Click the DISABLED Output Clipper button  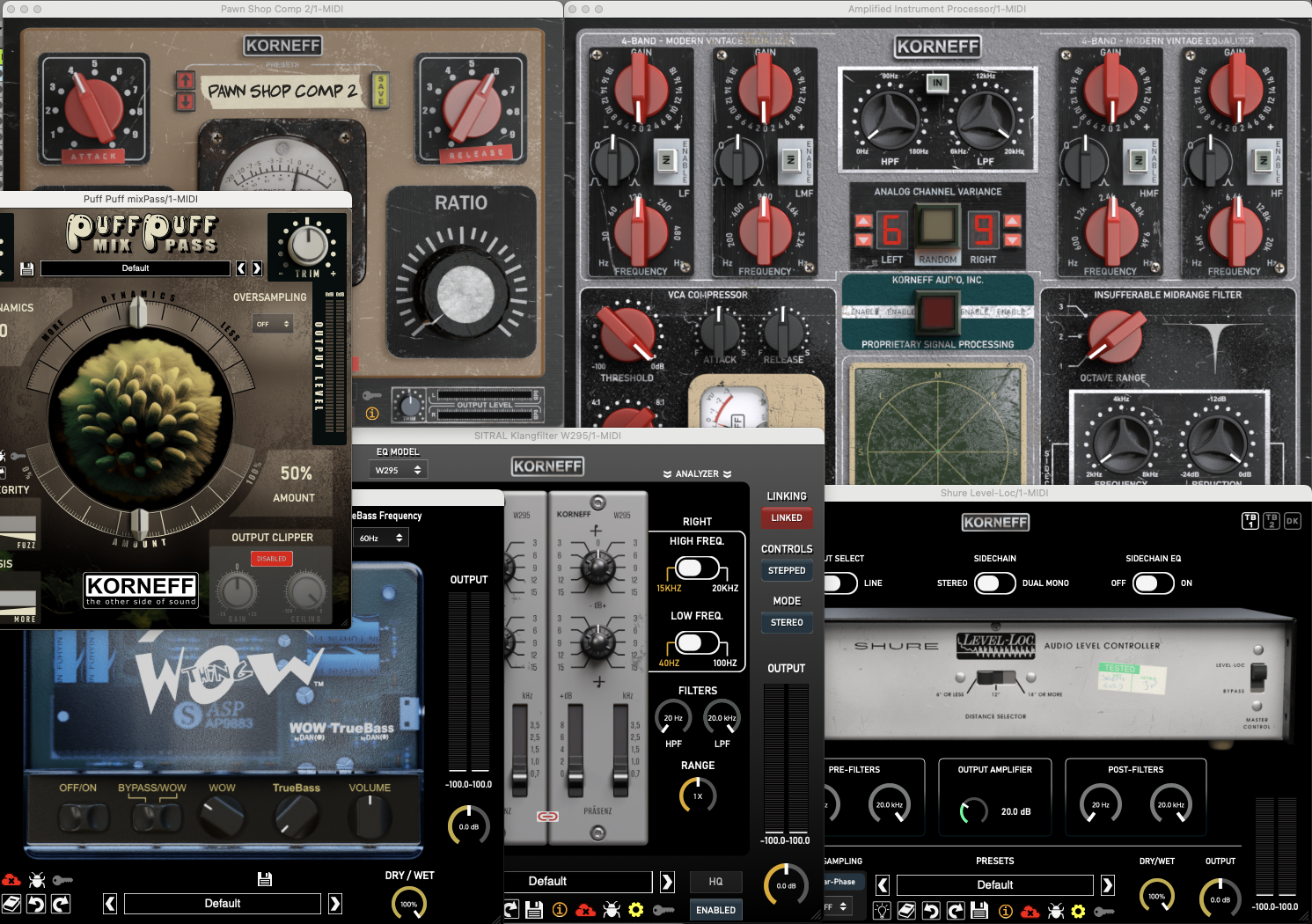click(272, 559)
